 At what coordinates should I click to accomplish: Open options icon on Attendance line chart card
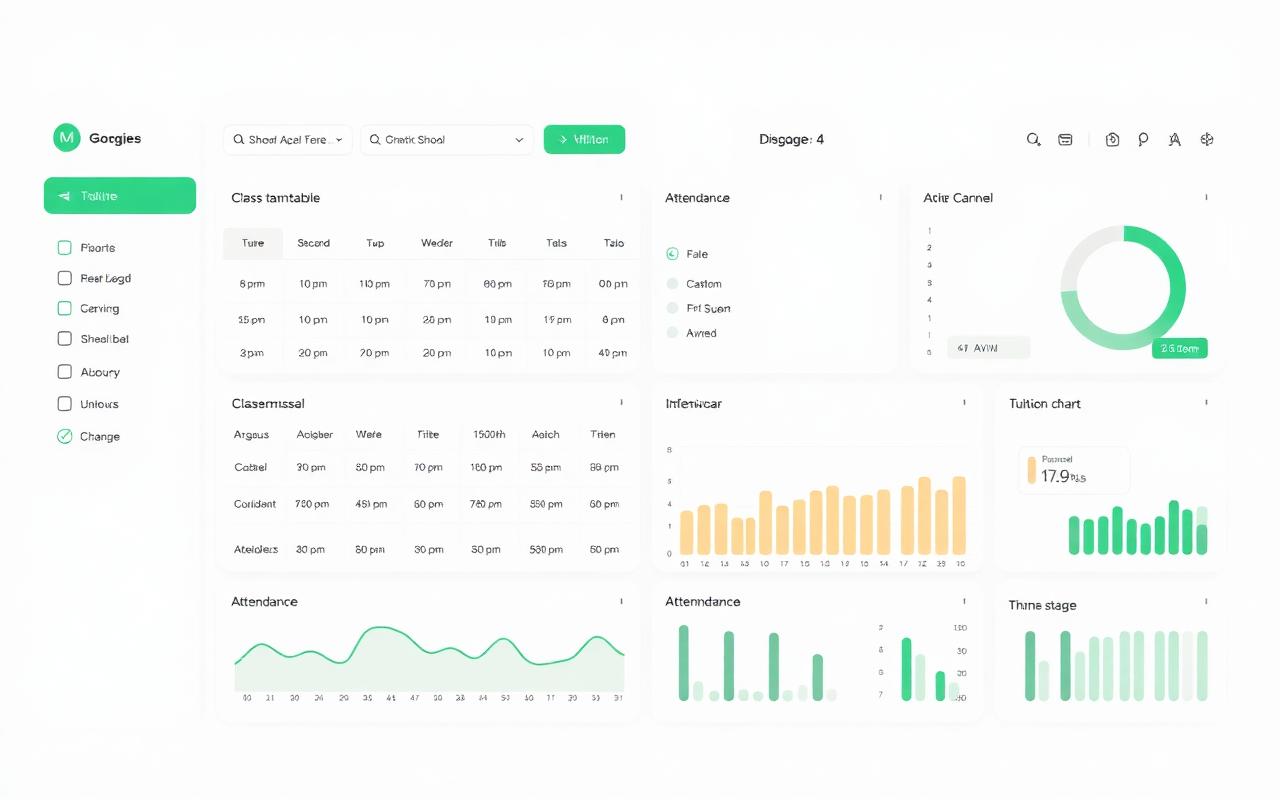pos(621,601)
